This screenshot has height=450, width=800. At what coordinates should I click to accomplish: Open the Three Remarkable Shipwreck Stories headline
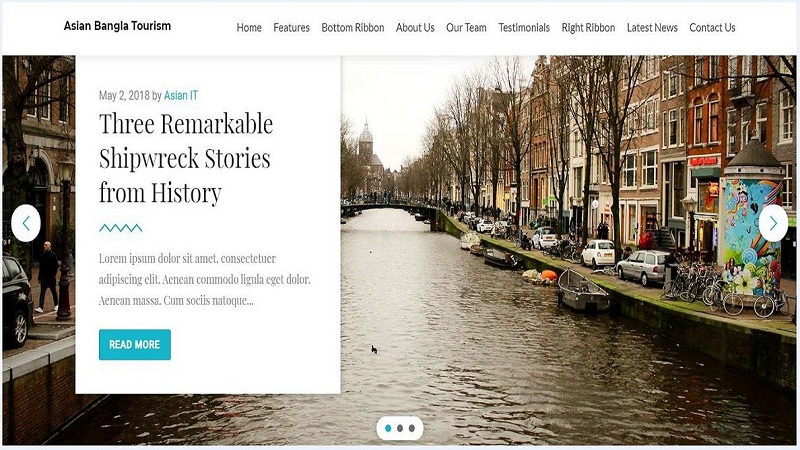click(x=186, y=158)
